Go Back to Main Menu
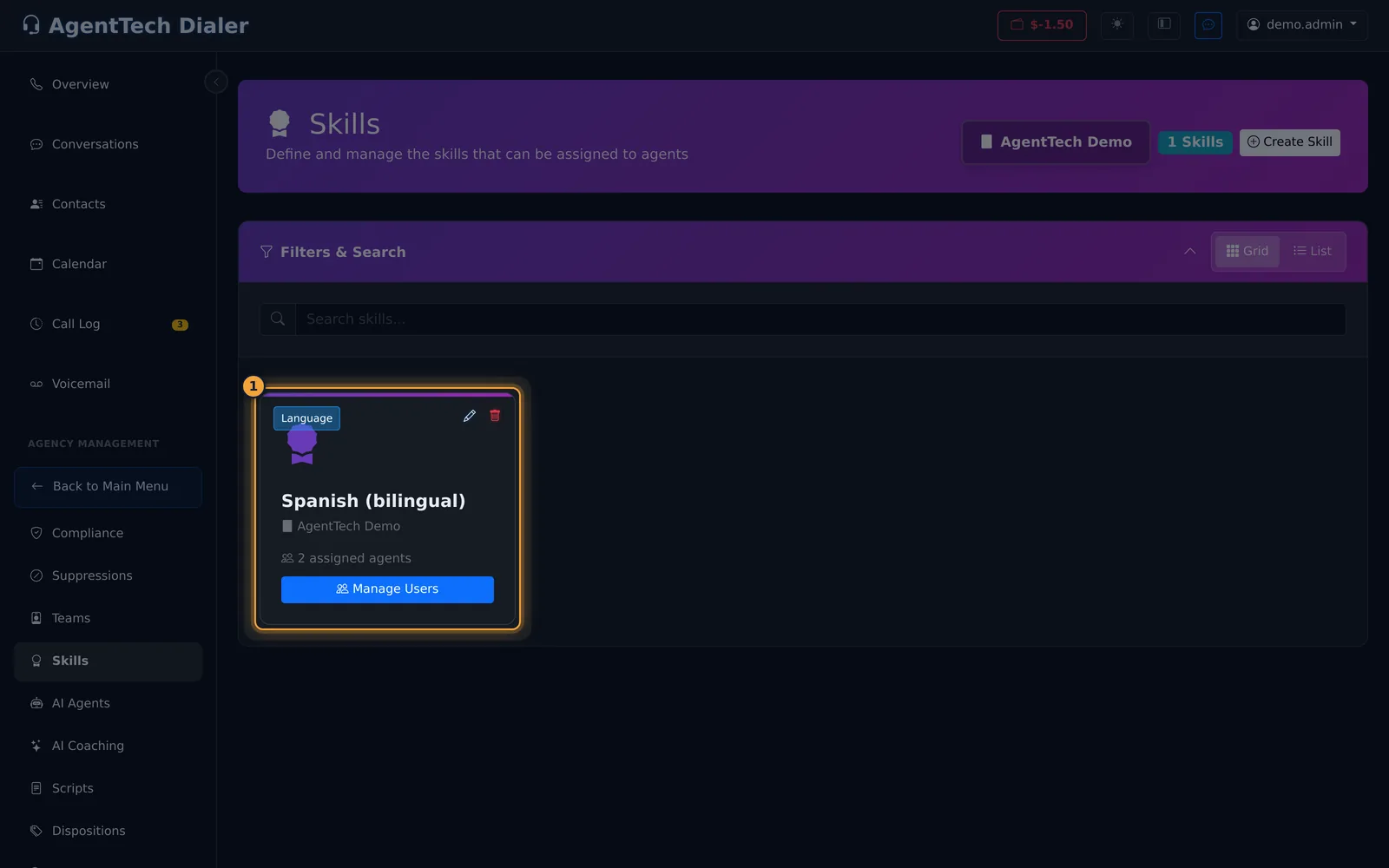This screenshot has width=1389, height=868. [x=109, y=487]
